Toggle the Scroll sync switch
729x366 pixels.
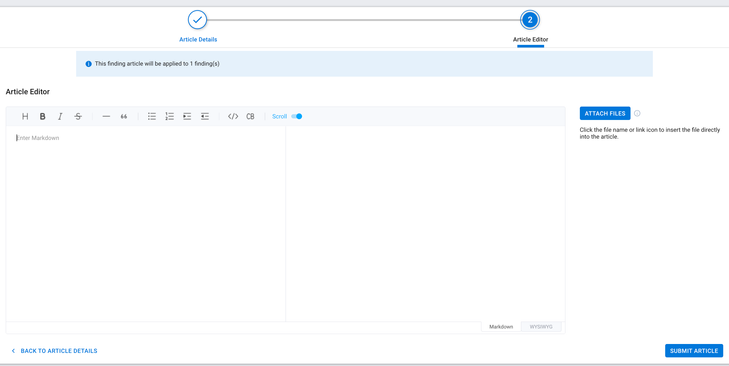coord(297,116)
